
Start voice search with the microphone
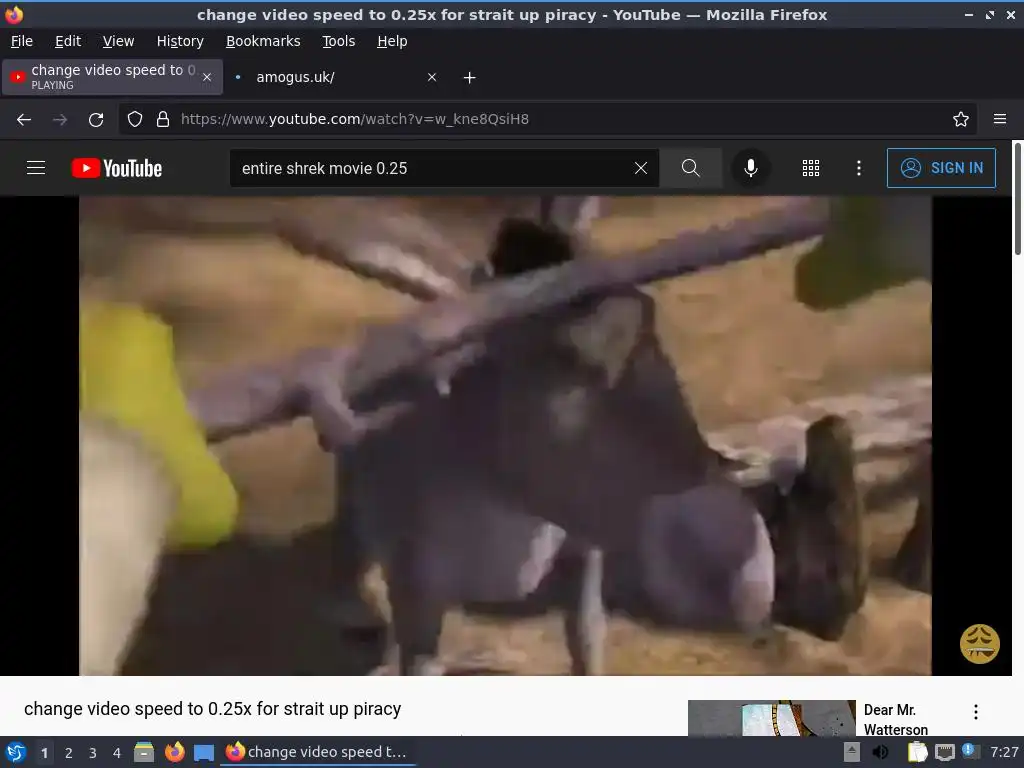(750, 168)
